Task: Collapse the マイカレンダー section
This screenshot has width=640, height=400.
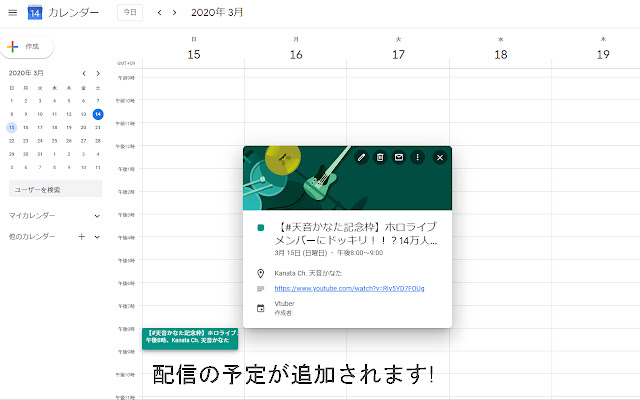Action: pyautogui.click(x=97, y=216)
